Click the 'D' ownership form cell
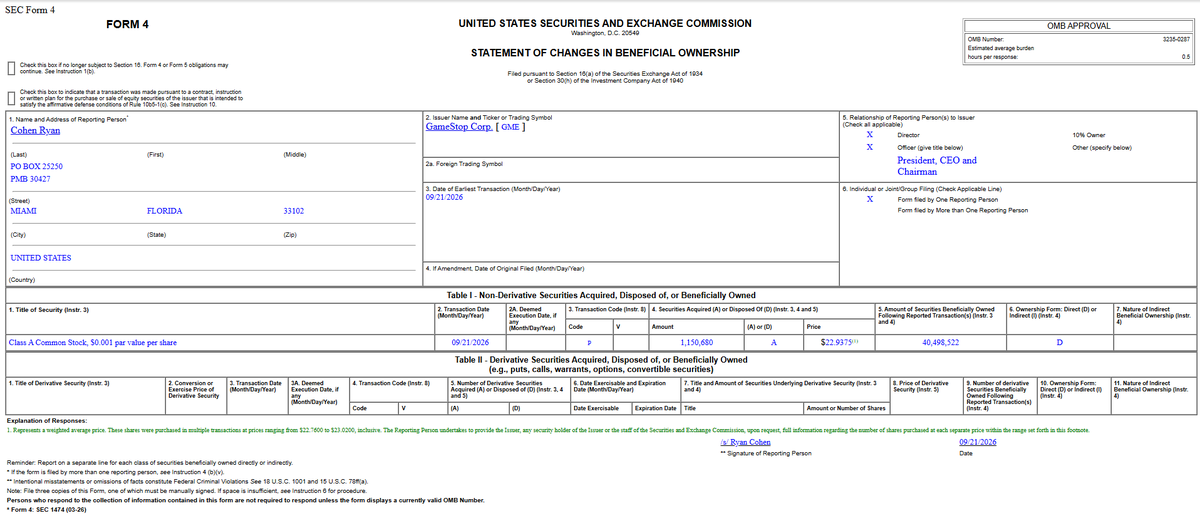The width and height of the screenshot is (1200, 528). point(1060,343)
